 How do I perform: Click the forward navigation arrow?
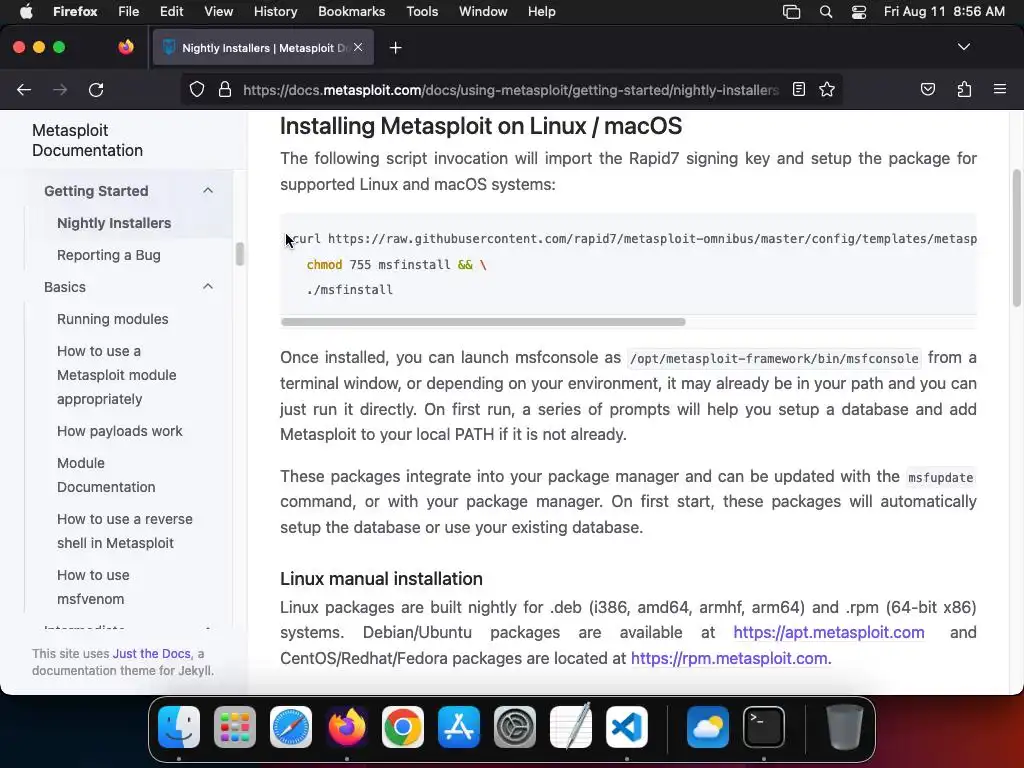tap(60, 89)
